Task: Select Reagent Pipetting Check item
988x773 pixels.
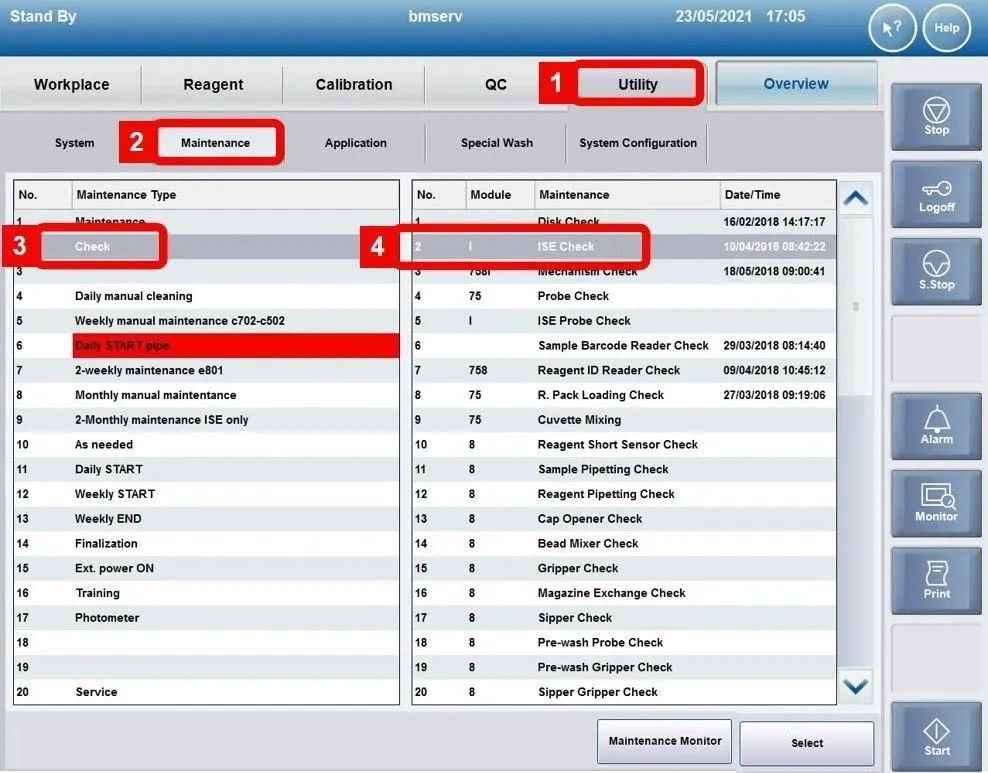Action: (624, 494)
